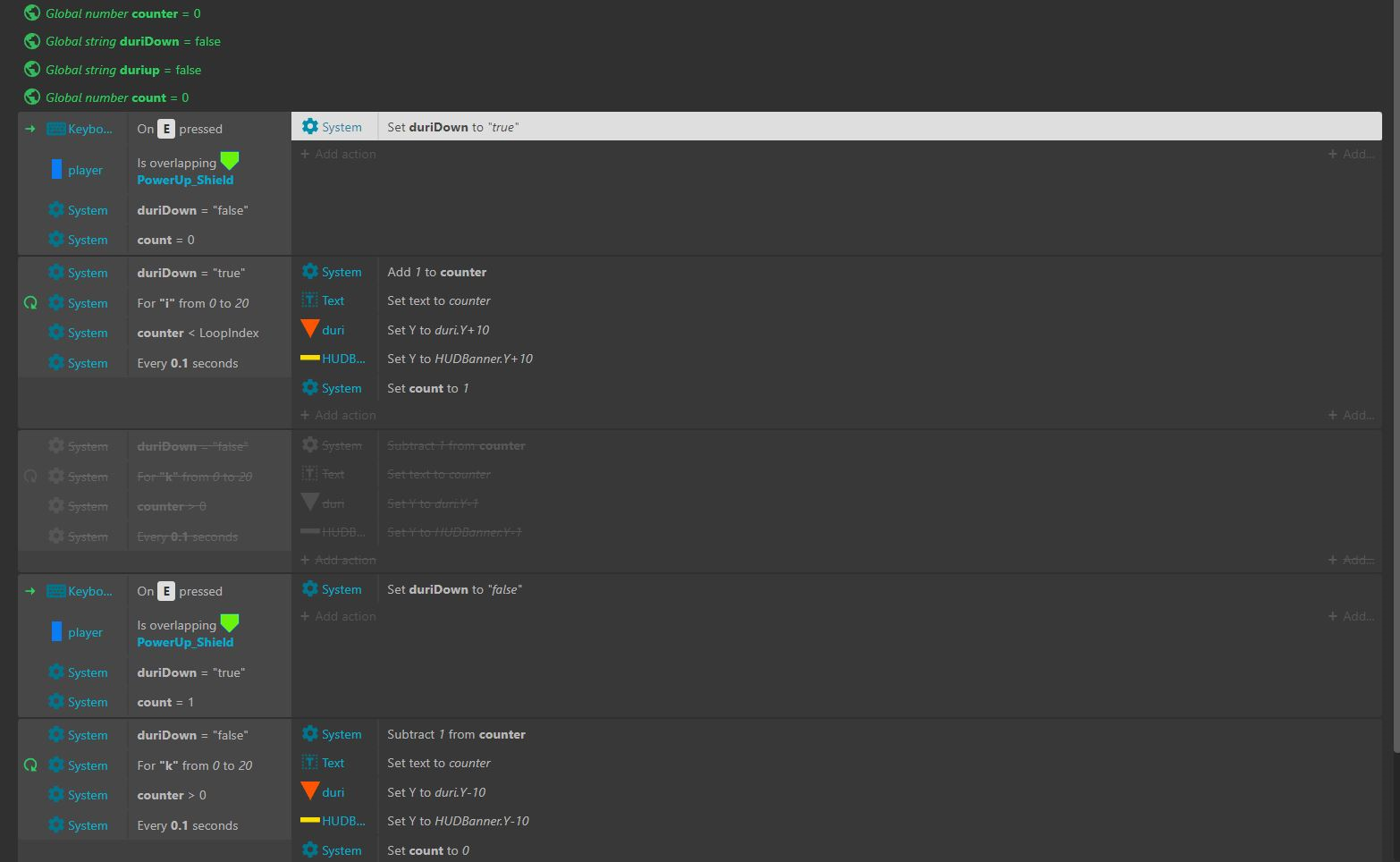Image resolution: width=1400 pixels, height=862 pixels.
Task: Click the globe icon beside Global string duriup
Action: coord(32,69)
